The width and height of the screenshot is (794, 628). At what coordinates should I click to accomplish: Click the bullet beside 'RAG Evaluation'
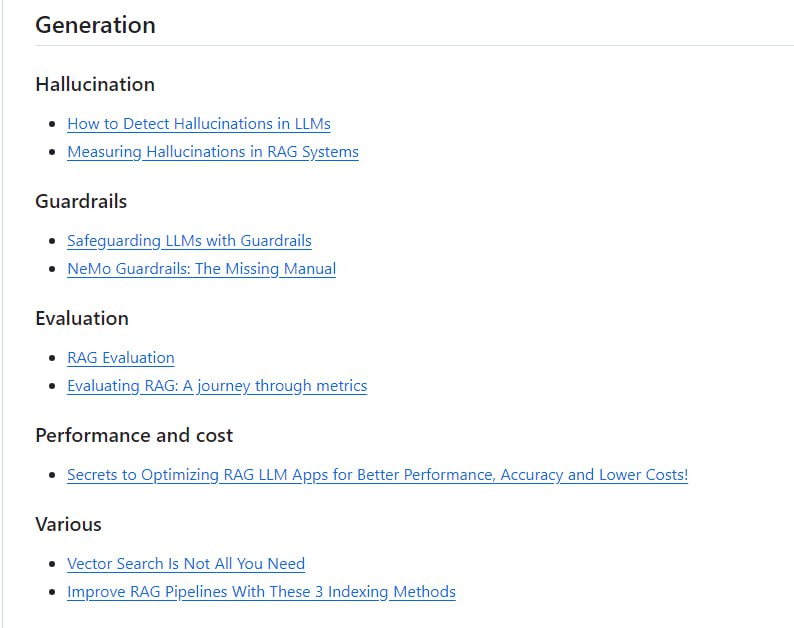52,358
